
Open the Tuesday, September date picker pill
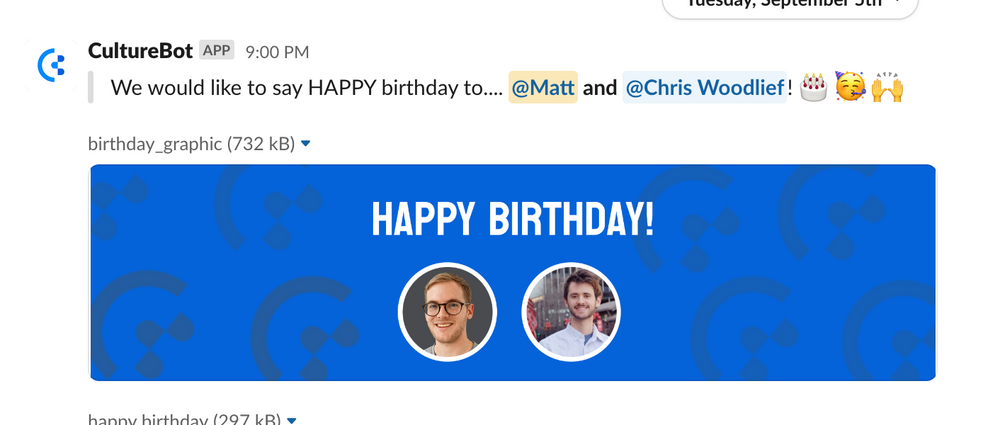point(790,4)
